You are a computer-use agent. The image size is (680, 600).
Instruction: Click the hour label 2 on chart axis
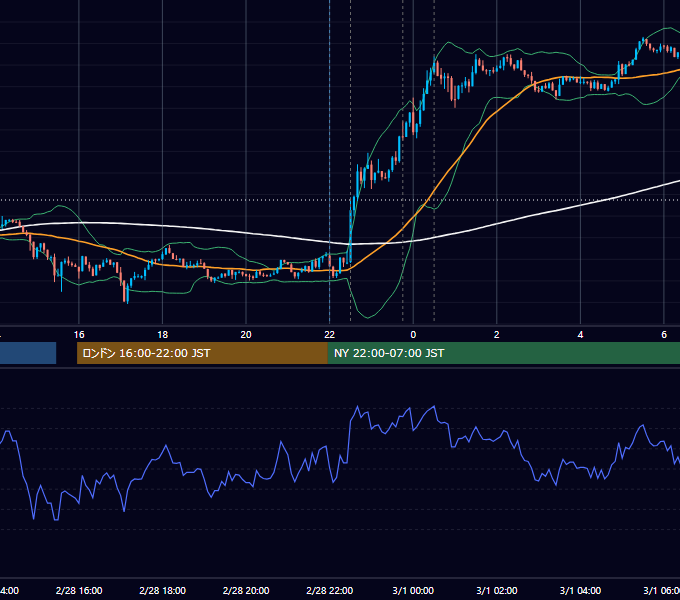pos(497,335)
